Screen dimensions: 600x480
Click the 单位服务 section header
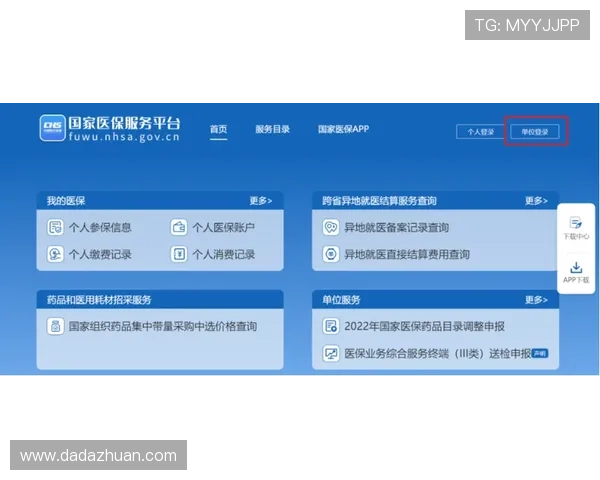coord(341,300)
